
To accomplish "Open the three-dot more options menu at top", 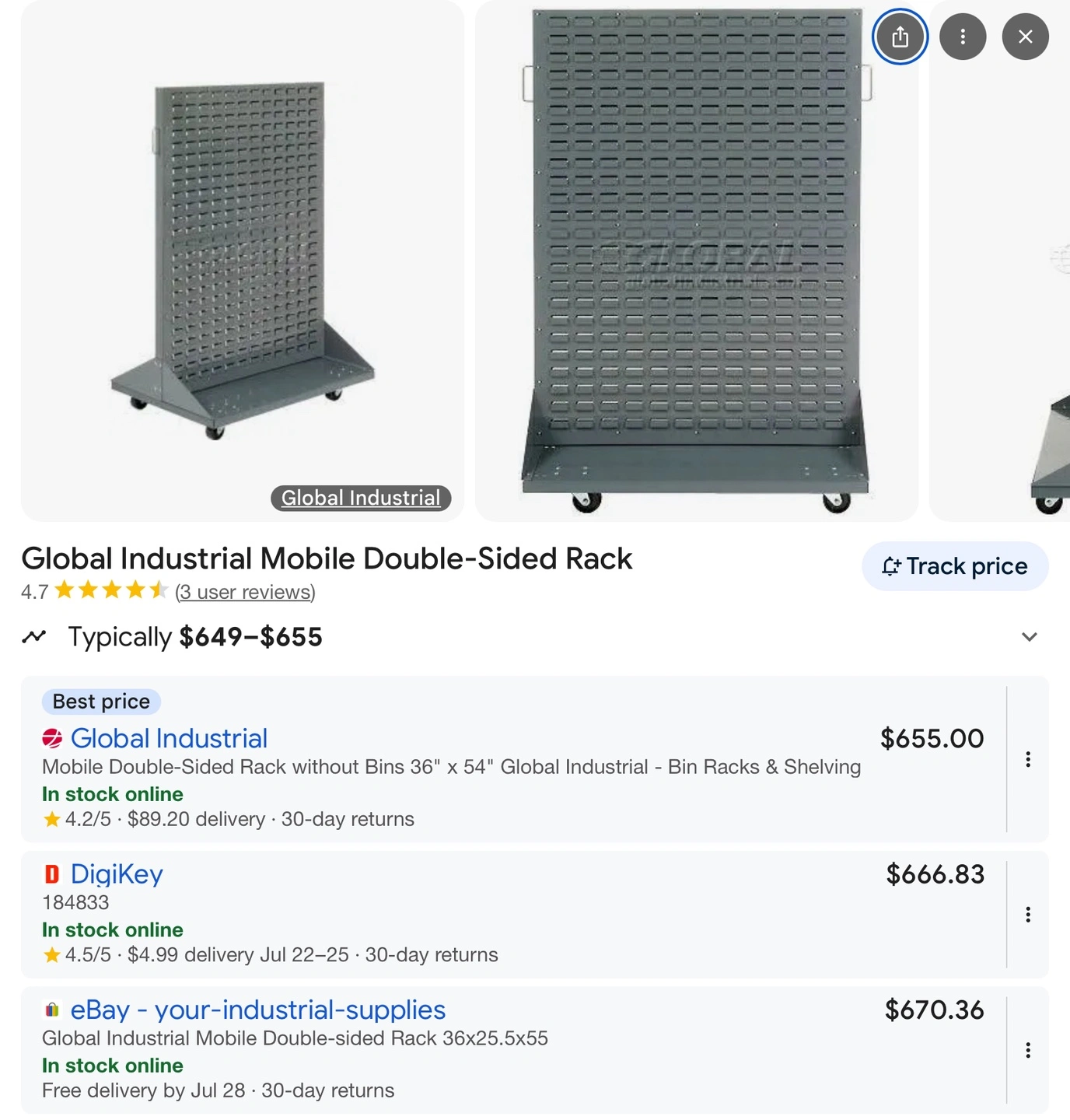I will pyautogui.click(x=963, y=37).
